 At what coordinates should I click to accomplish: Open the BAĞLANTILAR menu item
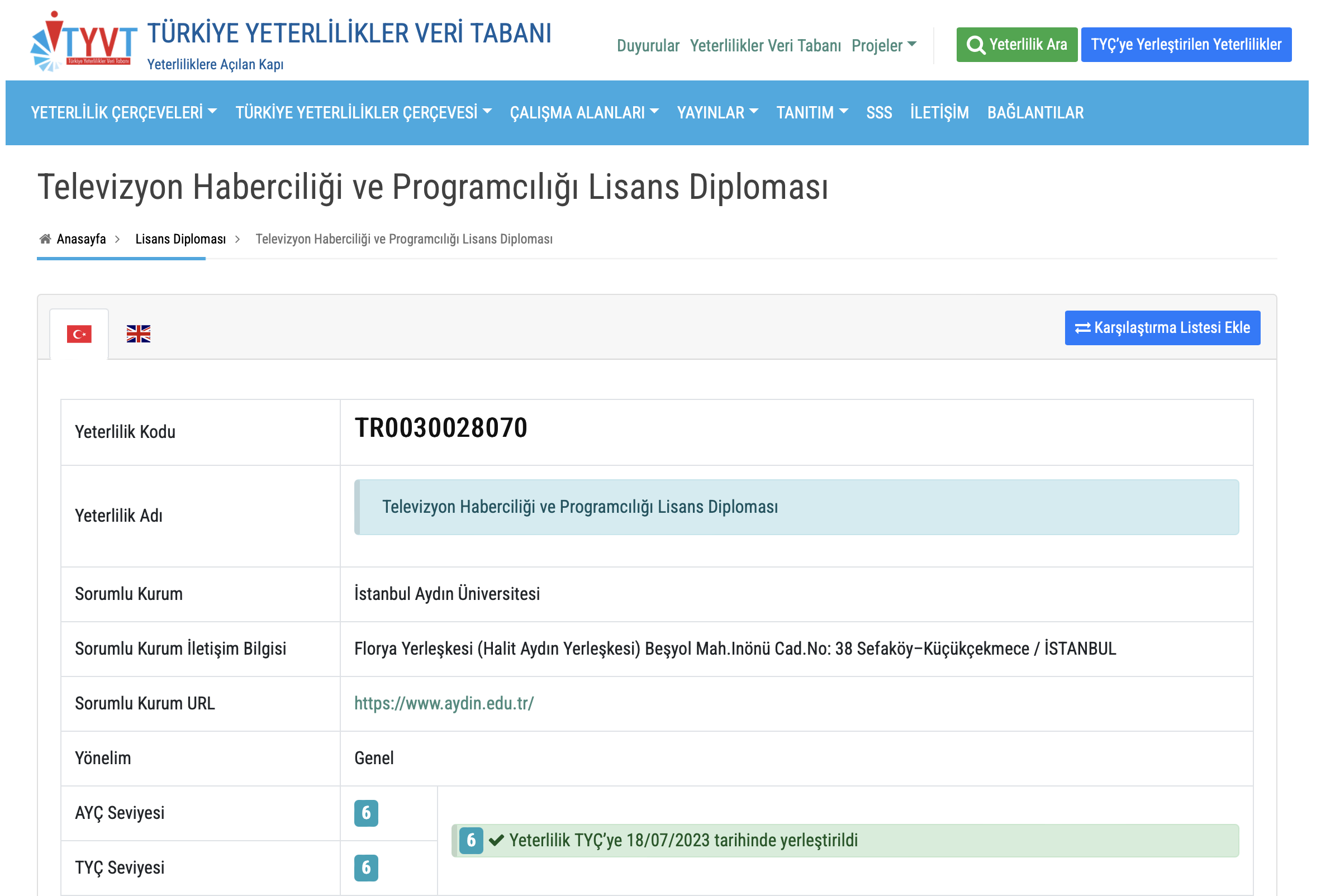[x=1036, y=113]
